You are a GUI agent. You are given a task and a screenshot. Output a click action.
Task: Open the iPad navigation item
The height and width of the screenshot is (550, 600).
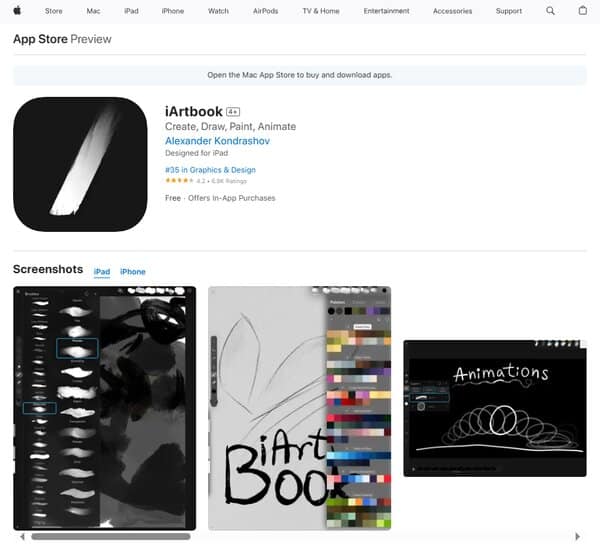[x=131, y=11]
